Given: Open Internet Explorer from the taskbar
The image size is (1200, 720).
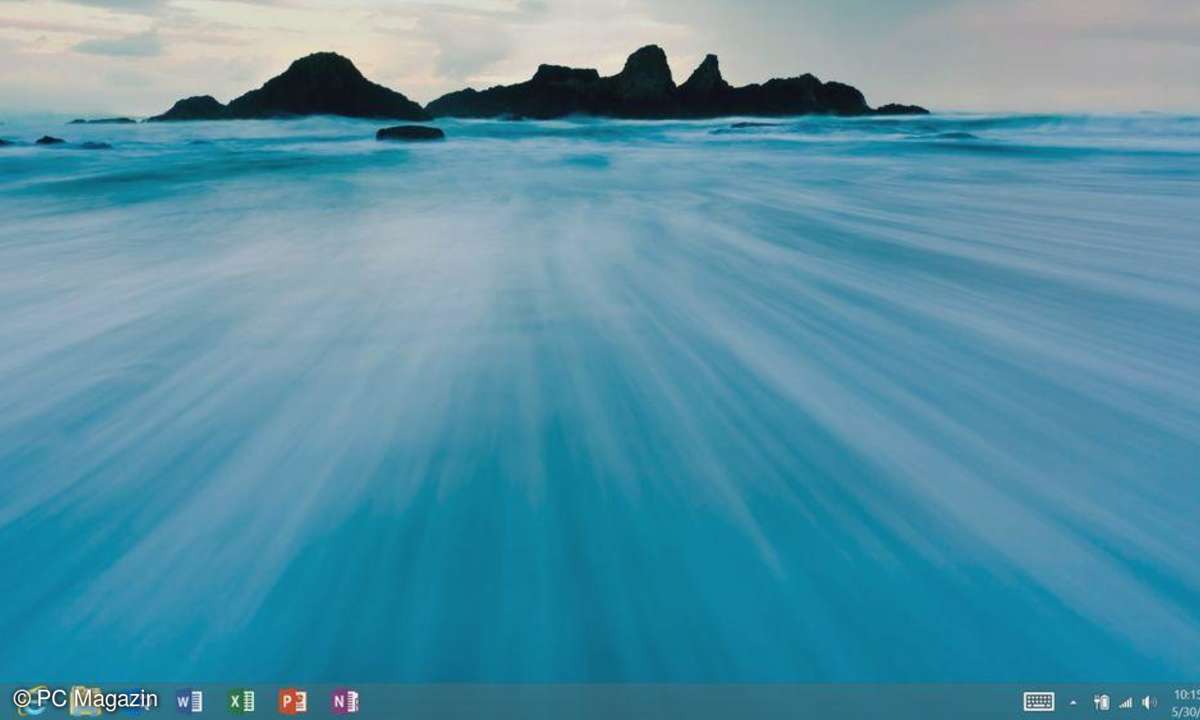Looking at the screenshot, I should coord(32,700).
